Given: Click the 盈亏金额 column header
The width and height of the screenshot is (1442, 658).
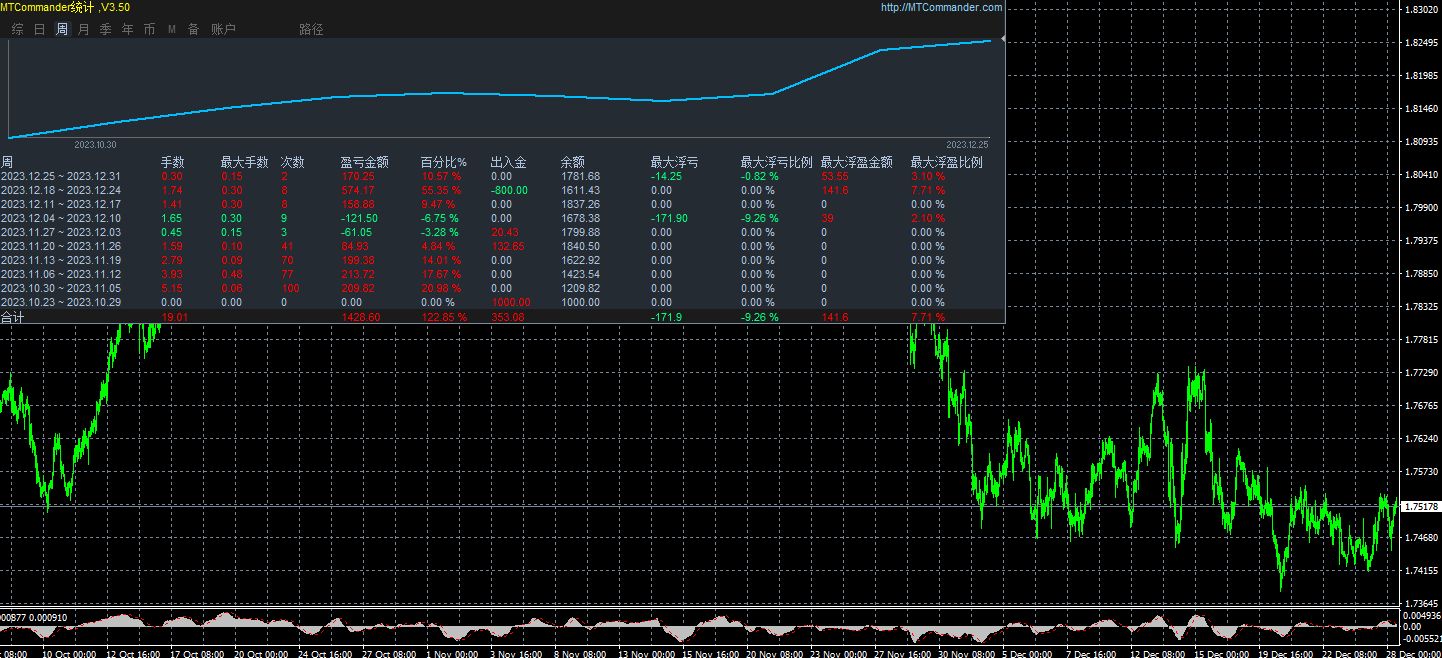Looking at the screenshot, I should tap(365, 162).
